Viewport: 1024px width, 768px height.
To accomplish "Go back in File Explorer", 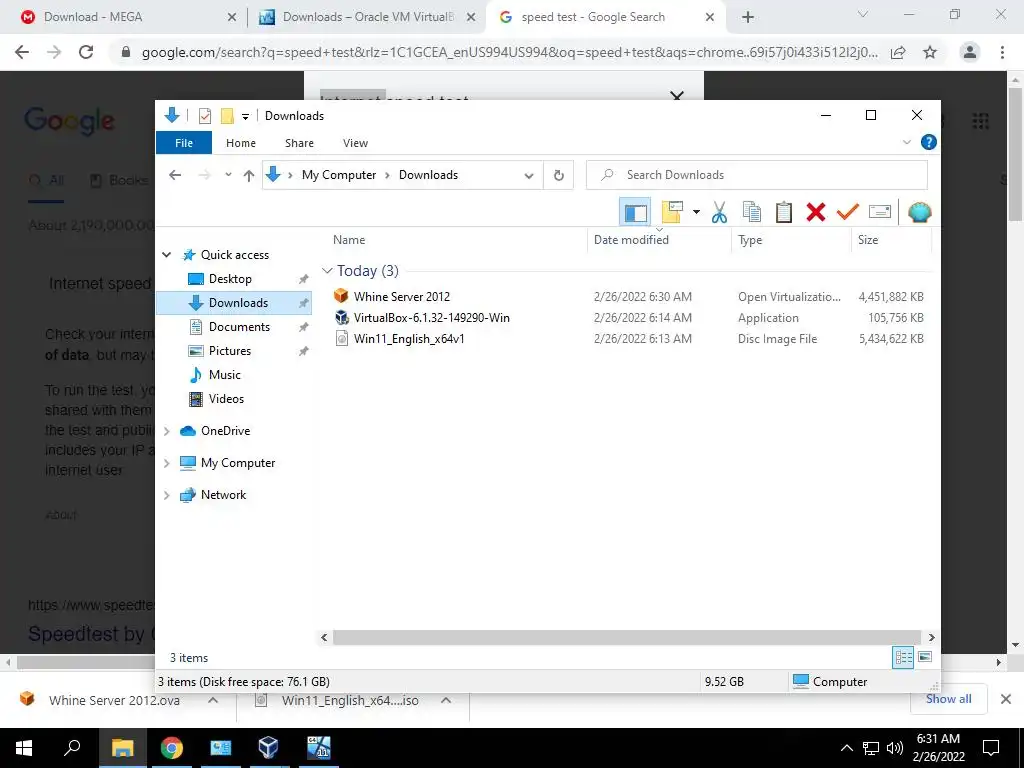I will [175, 175].
